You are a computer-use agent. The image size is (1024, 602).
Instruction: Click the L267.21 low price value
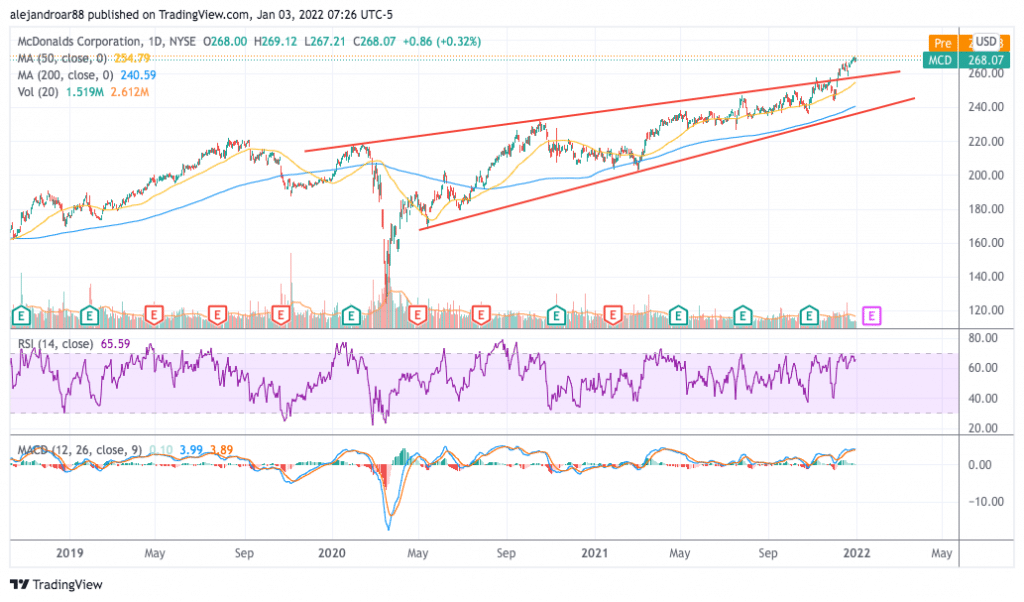point(325,41)
